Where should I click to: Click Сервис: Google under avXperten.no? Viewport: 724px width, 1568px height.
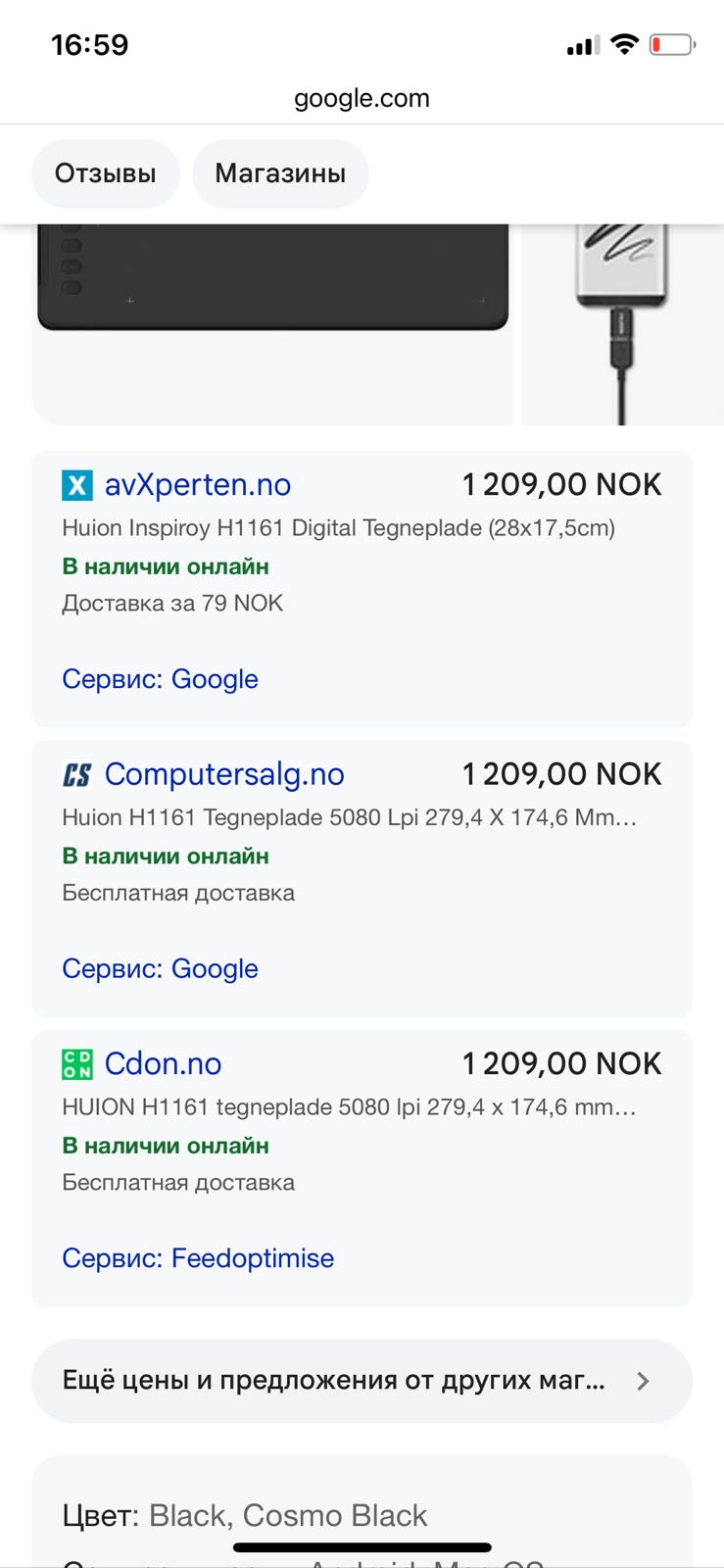tap(160, 679)
